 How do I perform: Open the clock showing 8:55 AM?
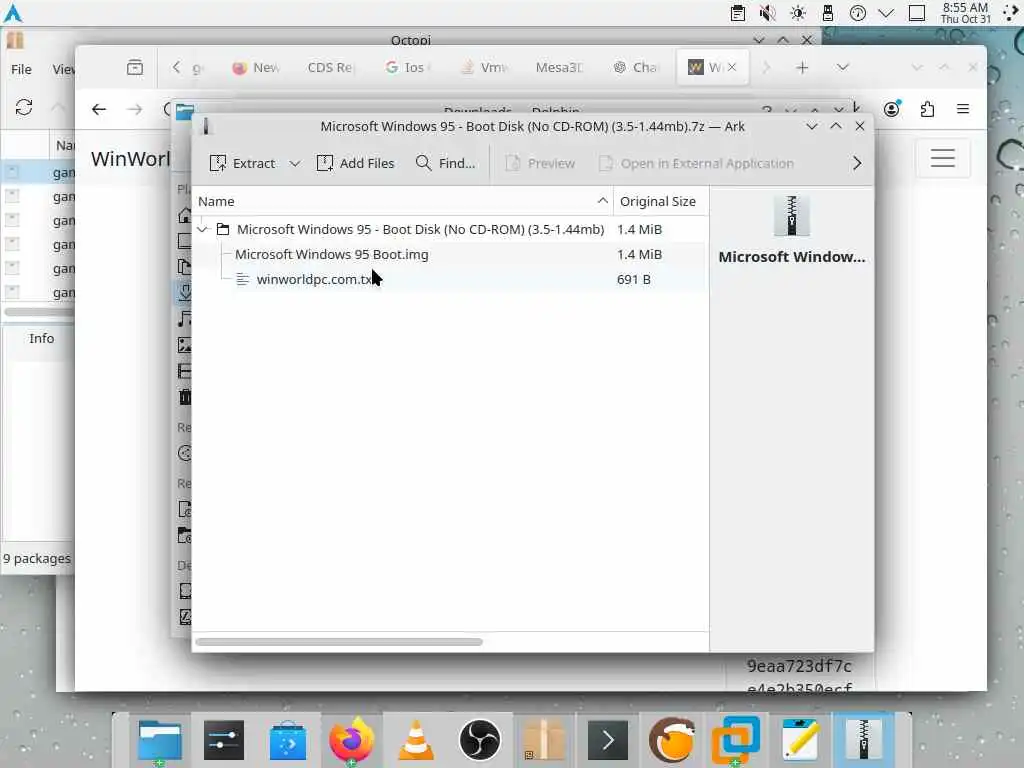pos(965,13)
